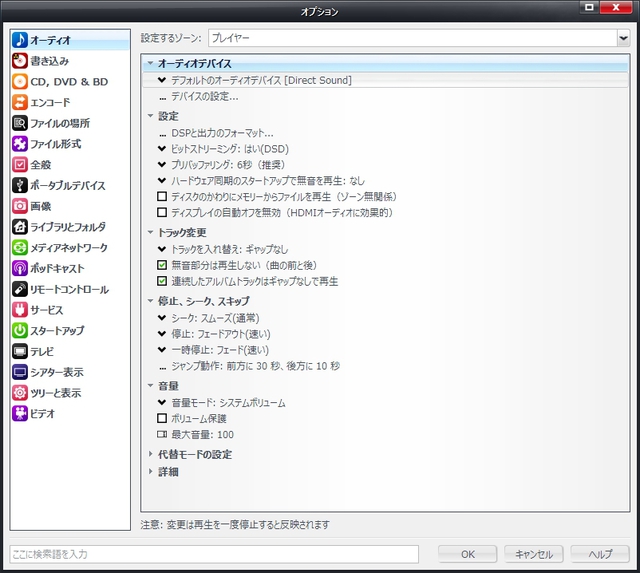Select the シアター表示 icon

tap(20, 372)
